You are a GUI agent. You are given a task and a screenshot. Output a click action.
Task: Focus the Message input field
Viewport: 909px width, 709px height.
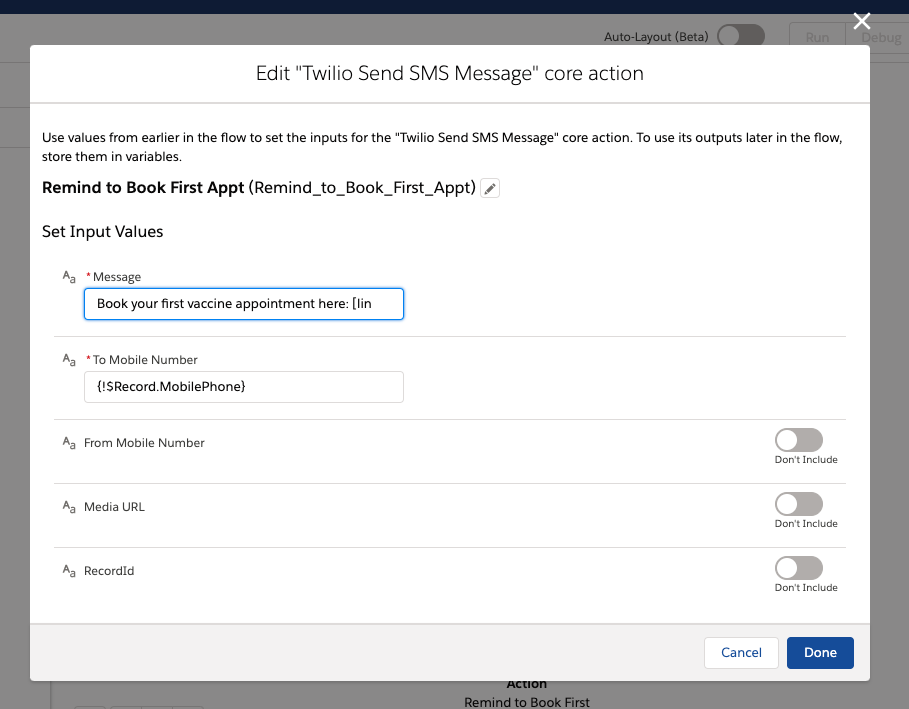coord(243,304)
